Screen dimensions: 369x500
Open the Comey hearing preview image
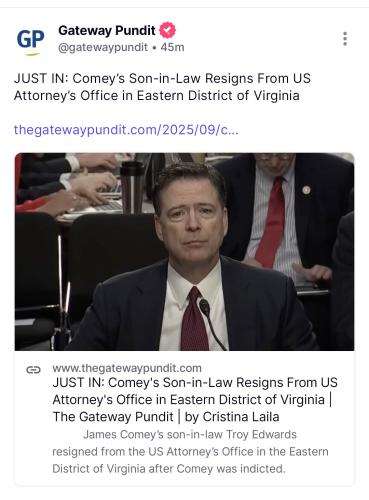pyautogui.click(x=184, y=252)
